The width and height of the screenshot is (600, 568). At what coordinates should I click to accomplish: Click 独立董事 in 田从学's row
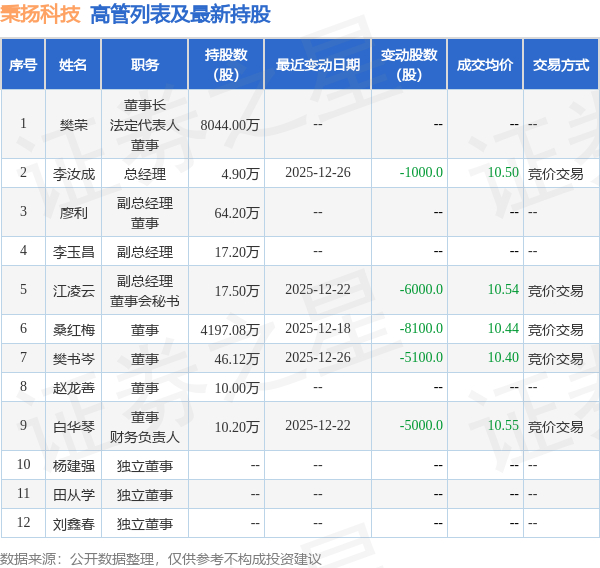pos(145,495)
